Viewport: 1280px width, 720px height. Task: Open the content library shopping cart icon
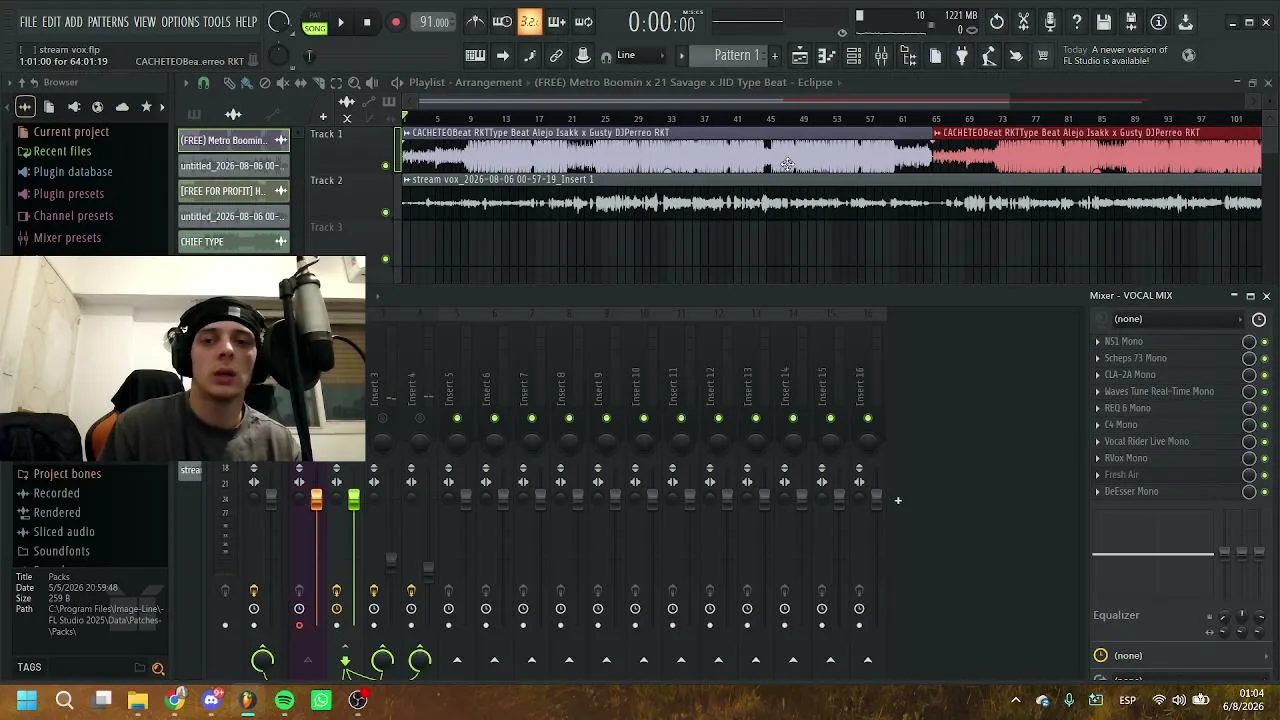(1043, 56)
